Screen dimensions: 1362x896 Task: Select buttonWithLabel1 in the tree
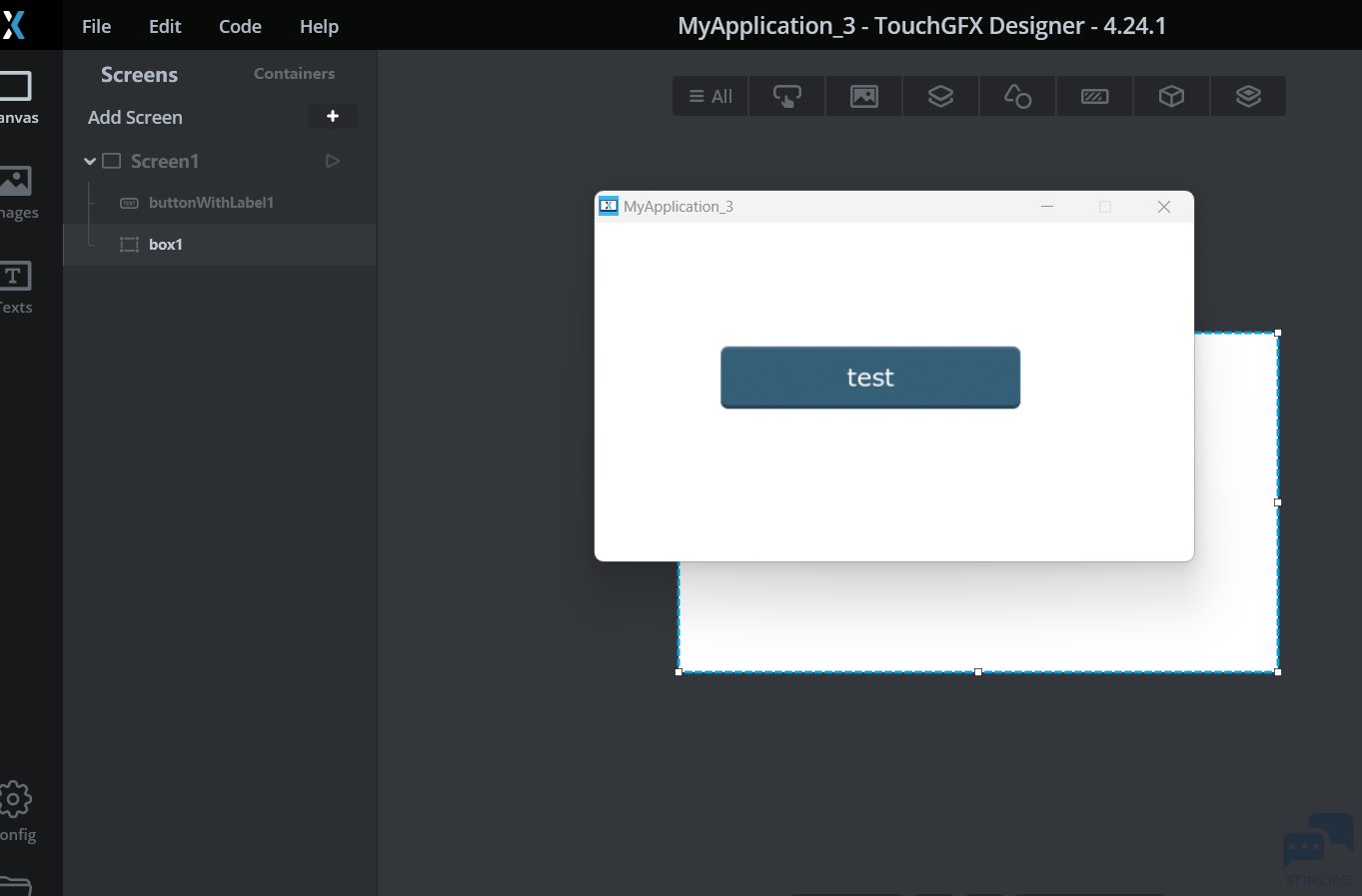tap(211, 203)
